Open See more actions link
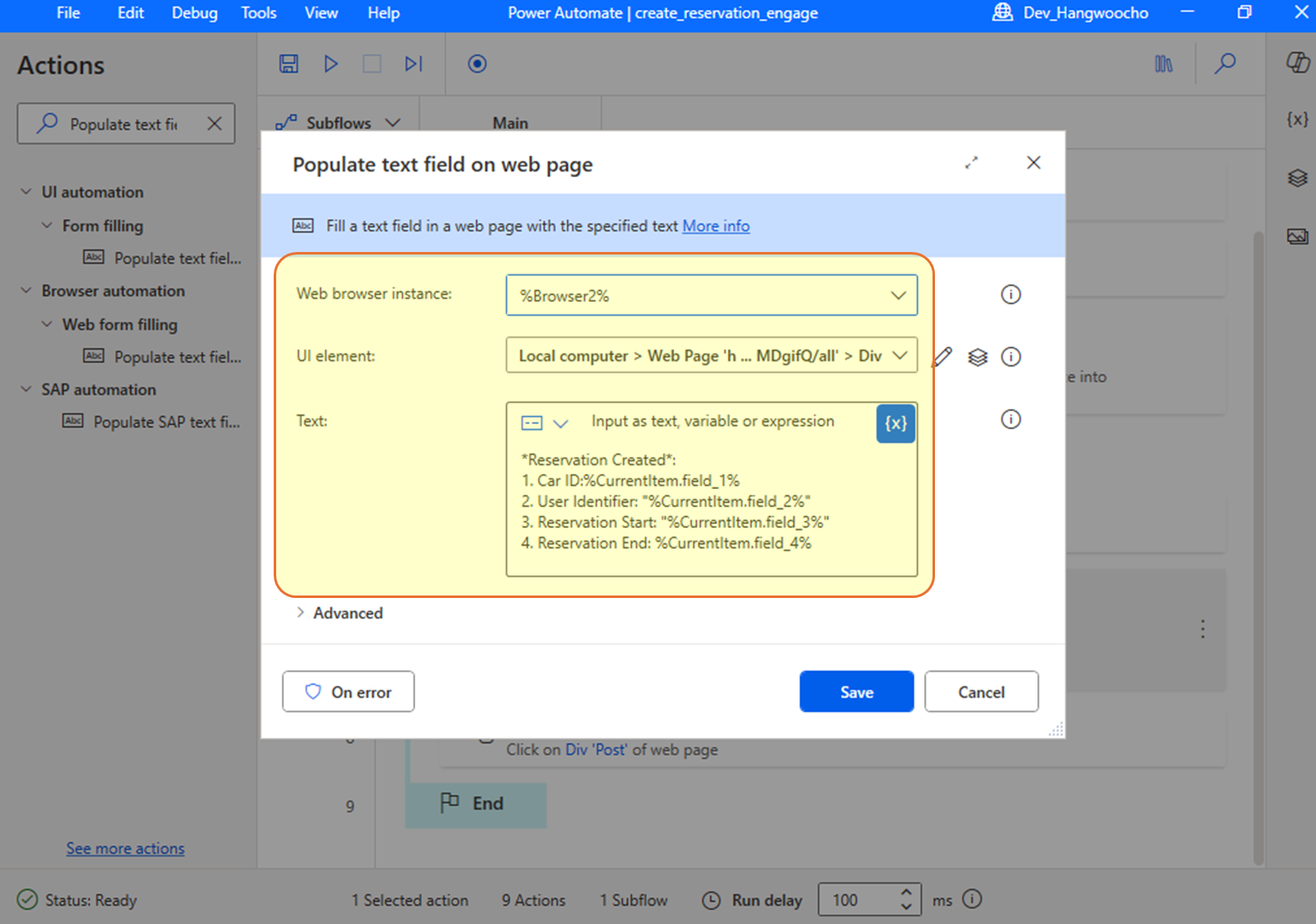Viewport: 1316px width, 924px height. pos(126,848)
